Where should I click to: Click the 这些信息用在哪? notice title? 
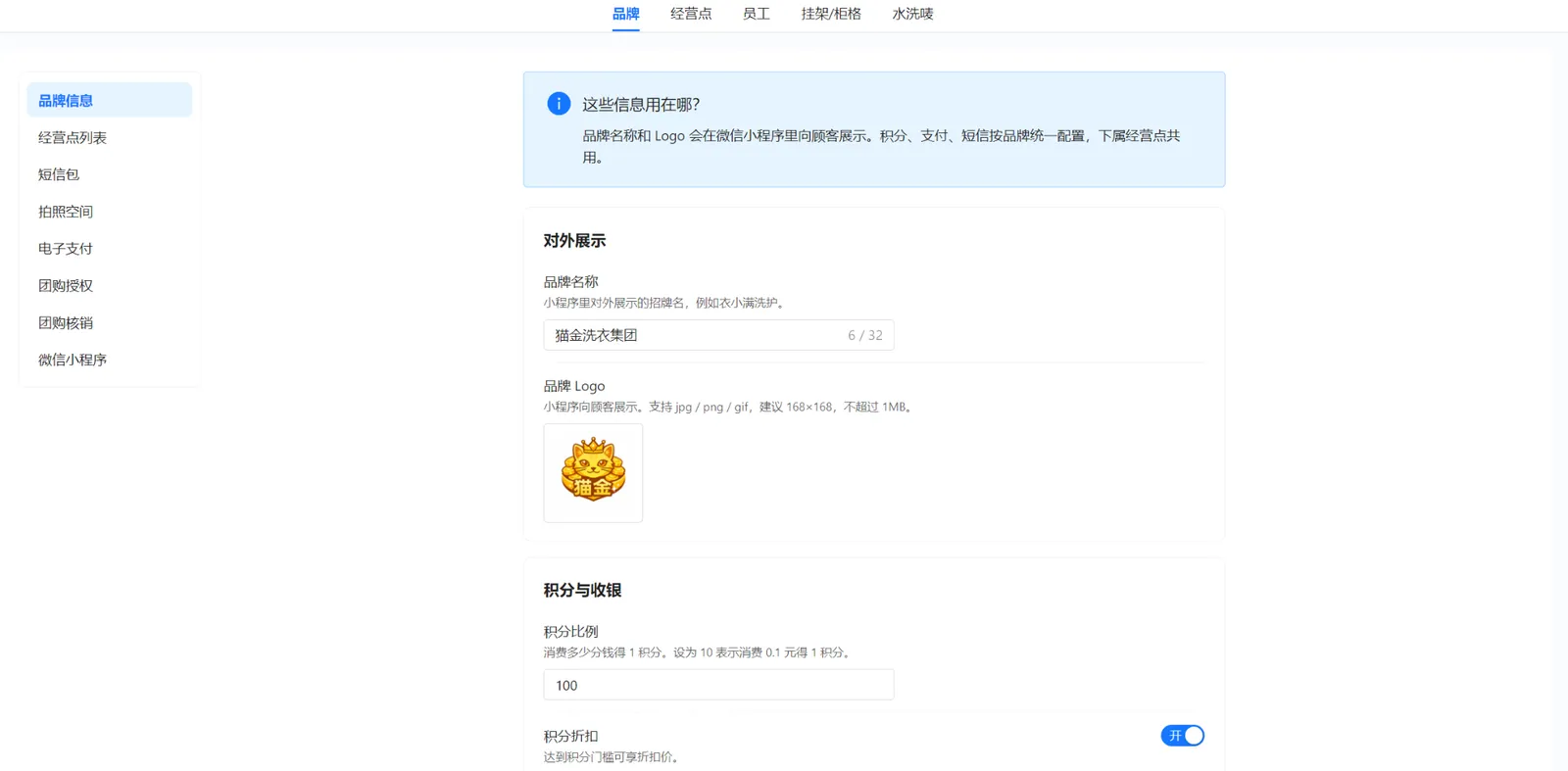click(x=641, y=105)
